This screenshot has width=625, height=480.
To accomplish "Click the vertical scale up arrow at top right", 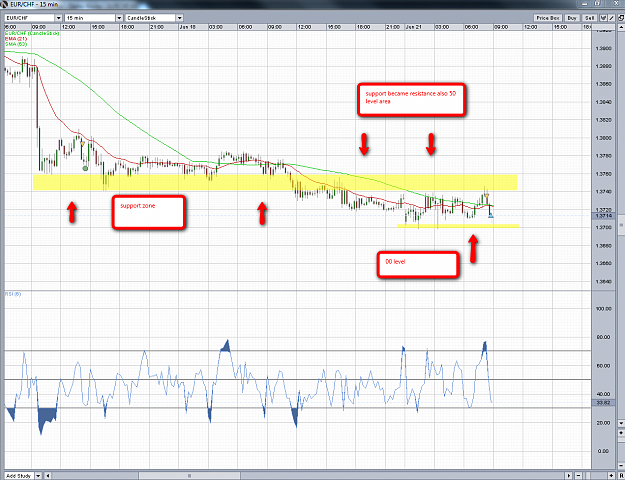I will pyautogui.click(x=621, y=27).
